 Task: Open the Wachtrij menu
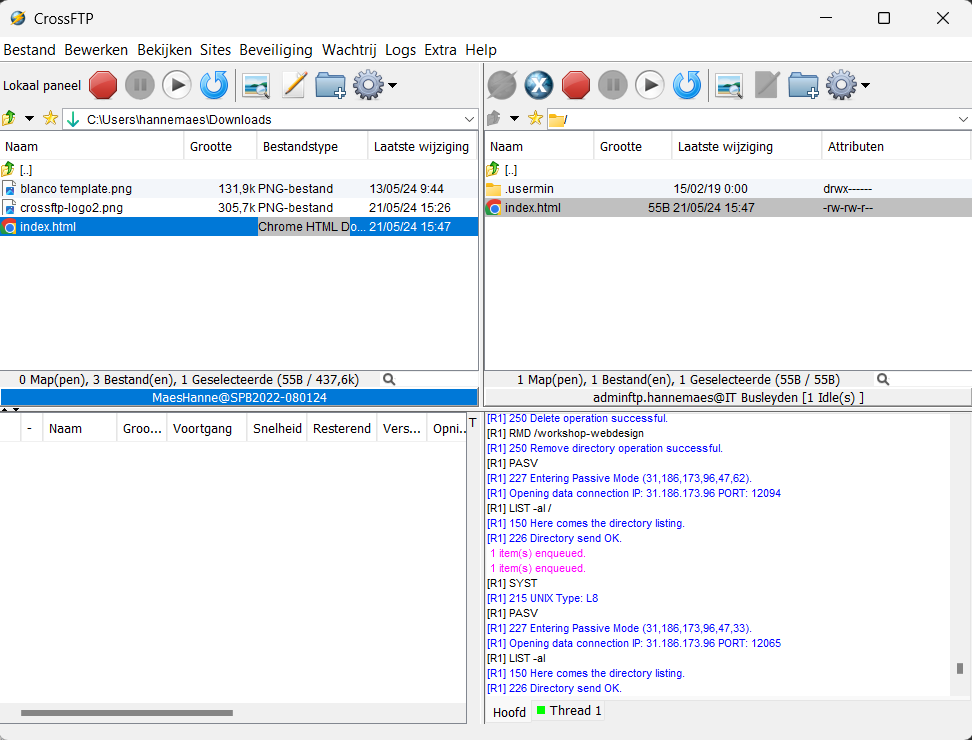(349, 50)
